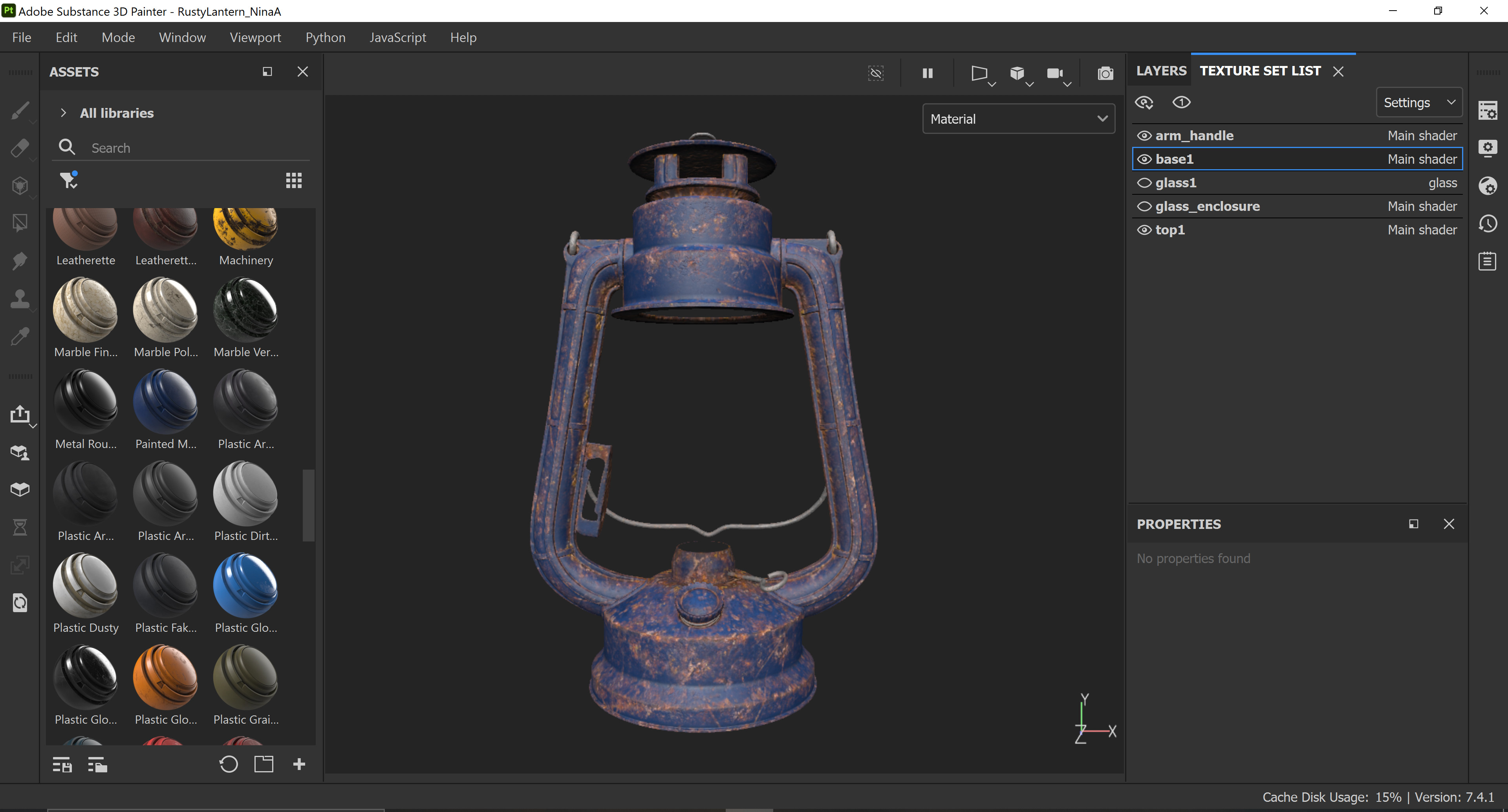Image resolution: width=1508 pixels, height=812 pixels.
Task: Open the Help menu
Action: tap(463, 37)
